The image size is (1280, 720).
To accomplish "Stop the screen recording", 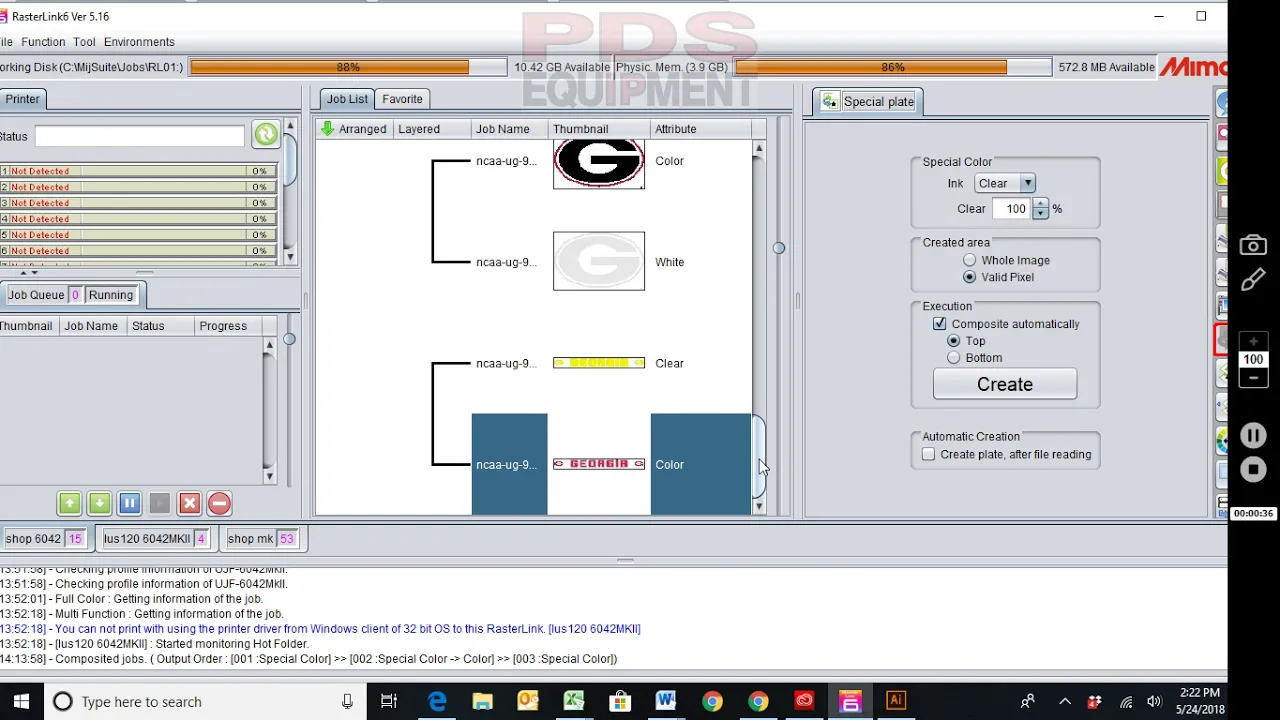I will (1253, 469).
